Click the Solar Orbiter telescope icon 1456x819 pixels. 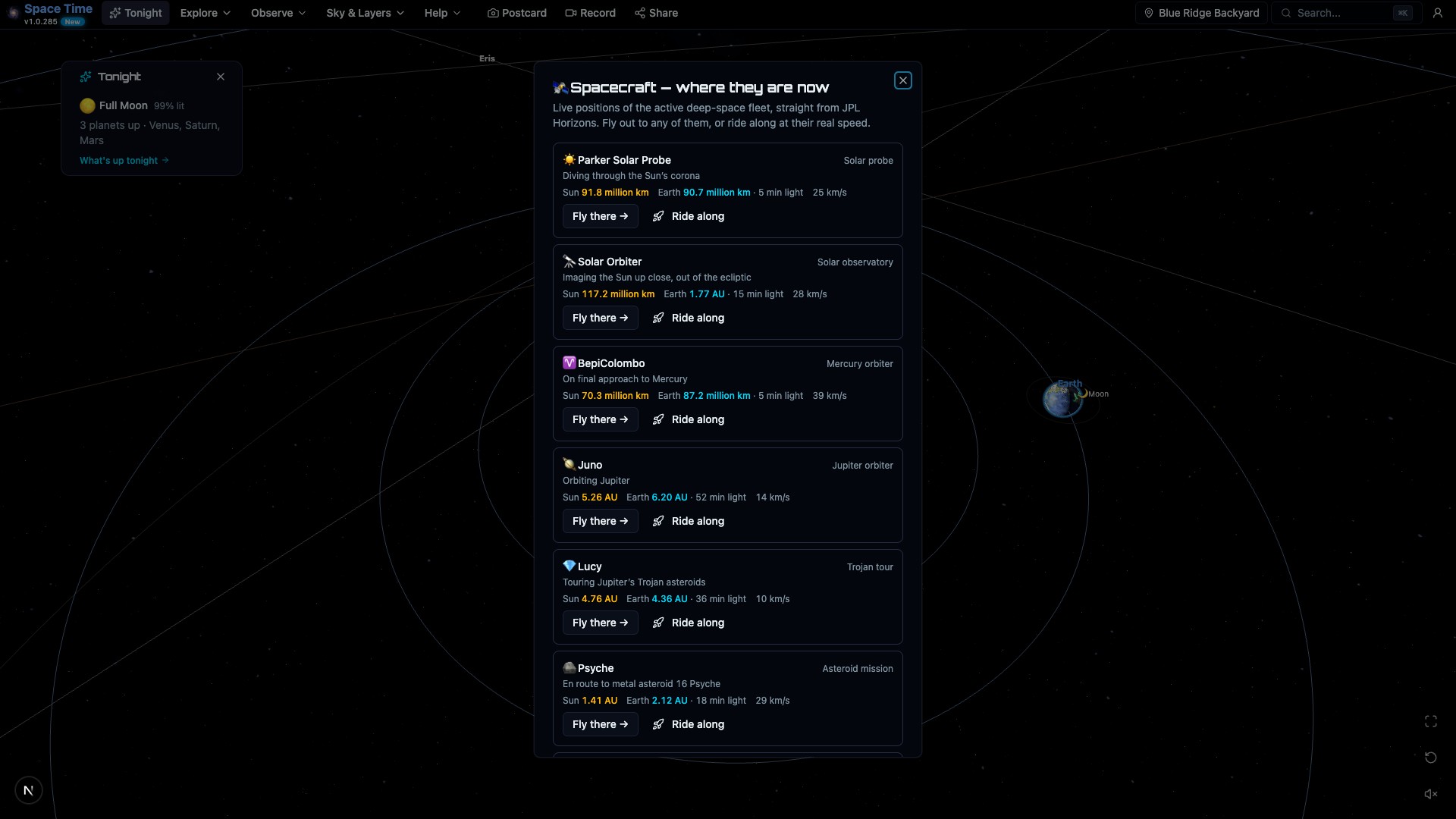tap(570, 261)
